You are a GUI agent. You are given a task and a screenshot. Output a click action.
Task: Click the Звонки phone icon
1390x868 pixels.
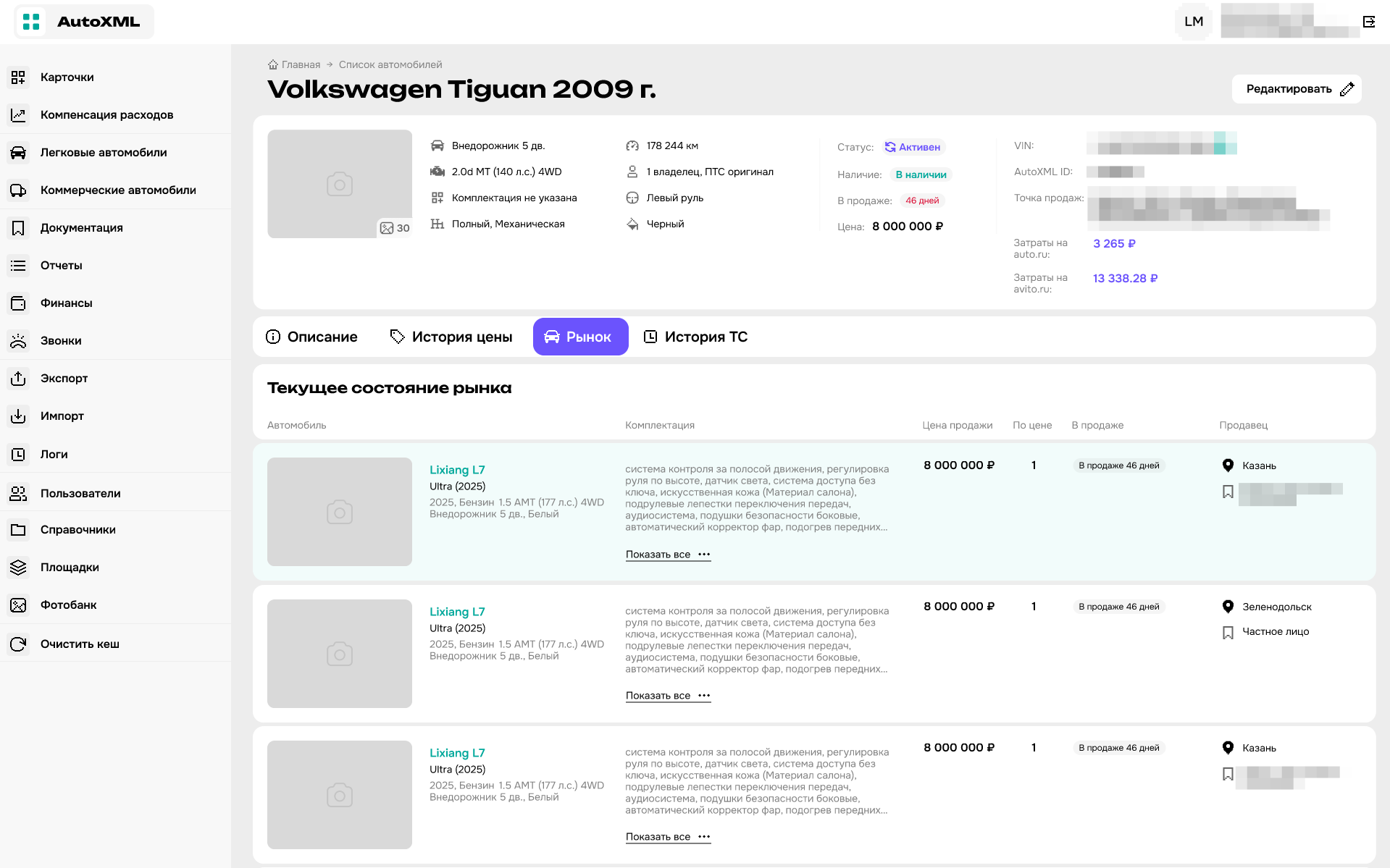[x=18, y=341]
